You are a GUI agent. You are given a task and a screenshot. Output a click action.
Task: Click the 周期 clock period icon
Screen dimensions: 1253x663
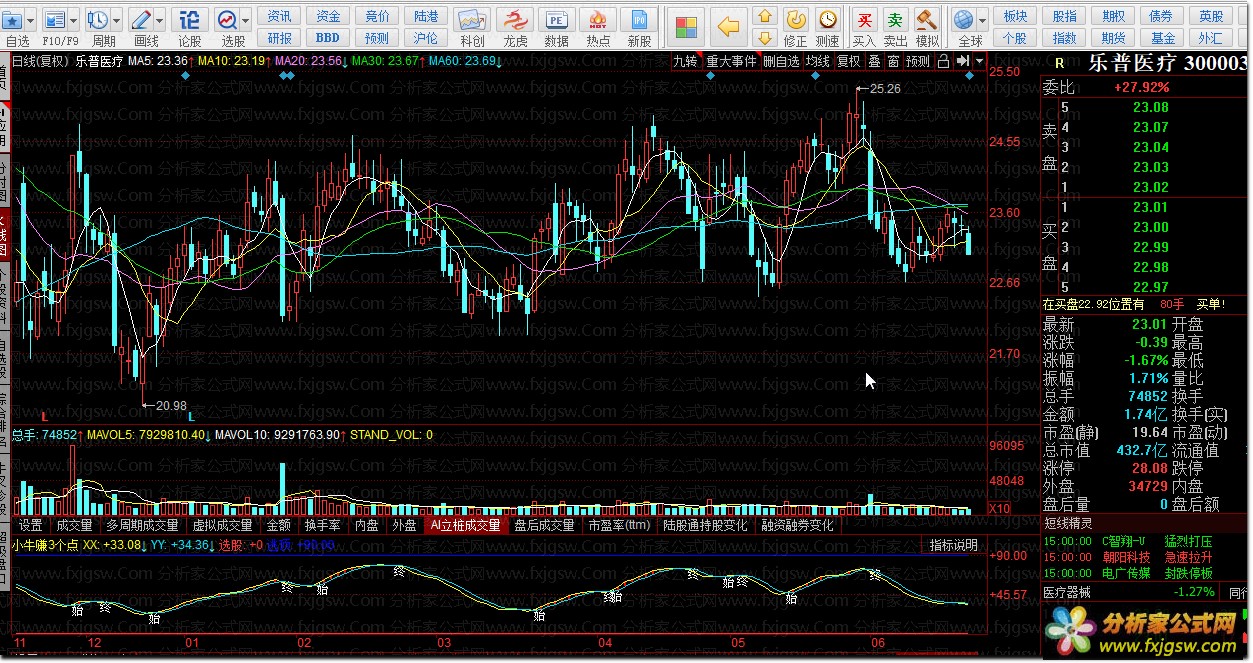(x=97, y=20)
